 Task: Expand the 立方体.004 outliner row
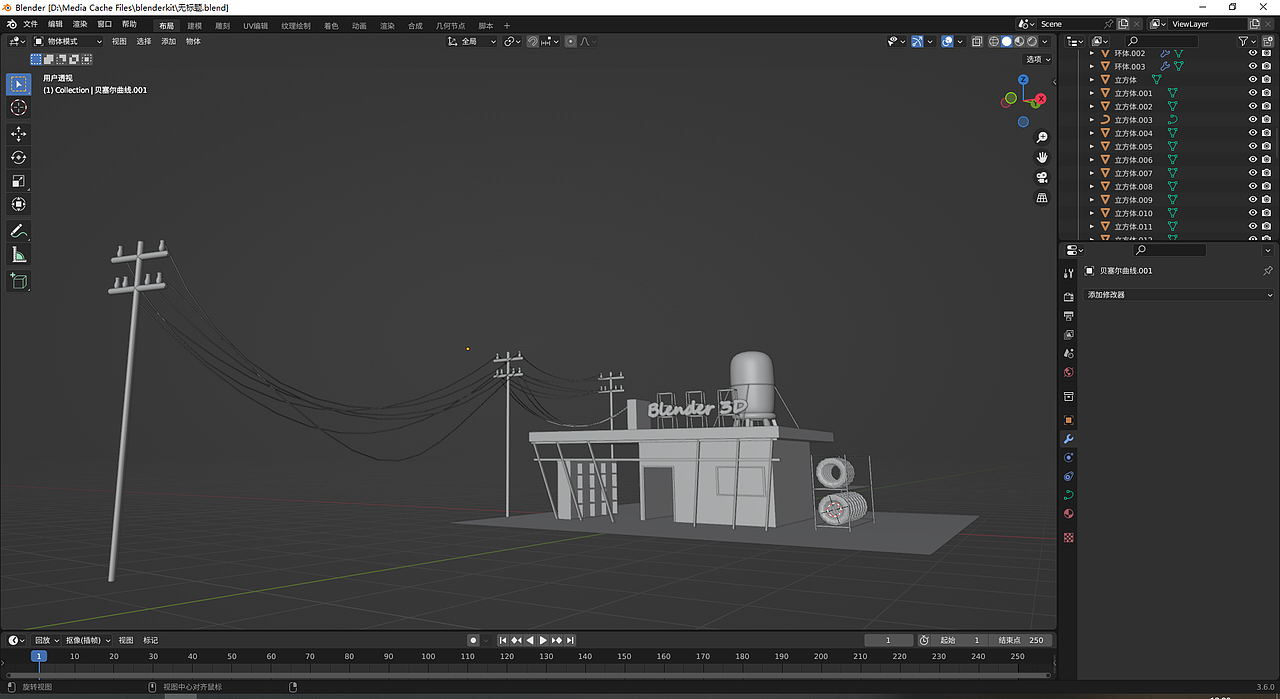(1092, 133)
